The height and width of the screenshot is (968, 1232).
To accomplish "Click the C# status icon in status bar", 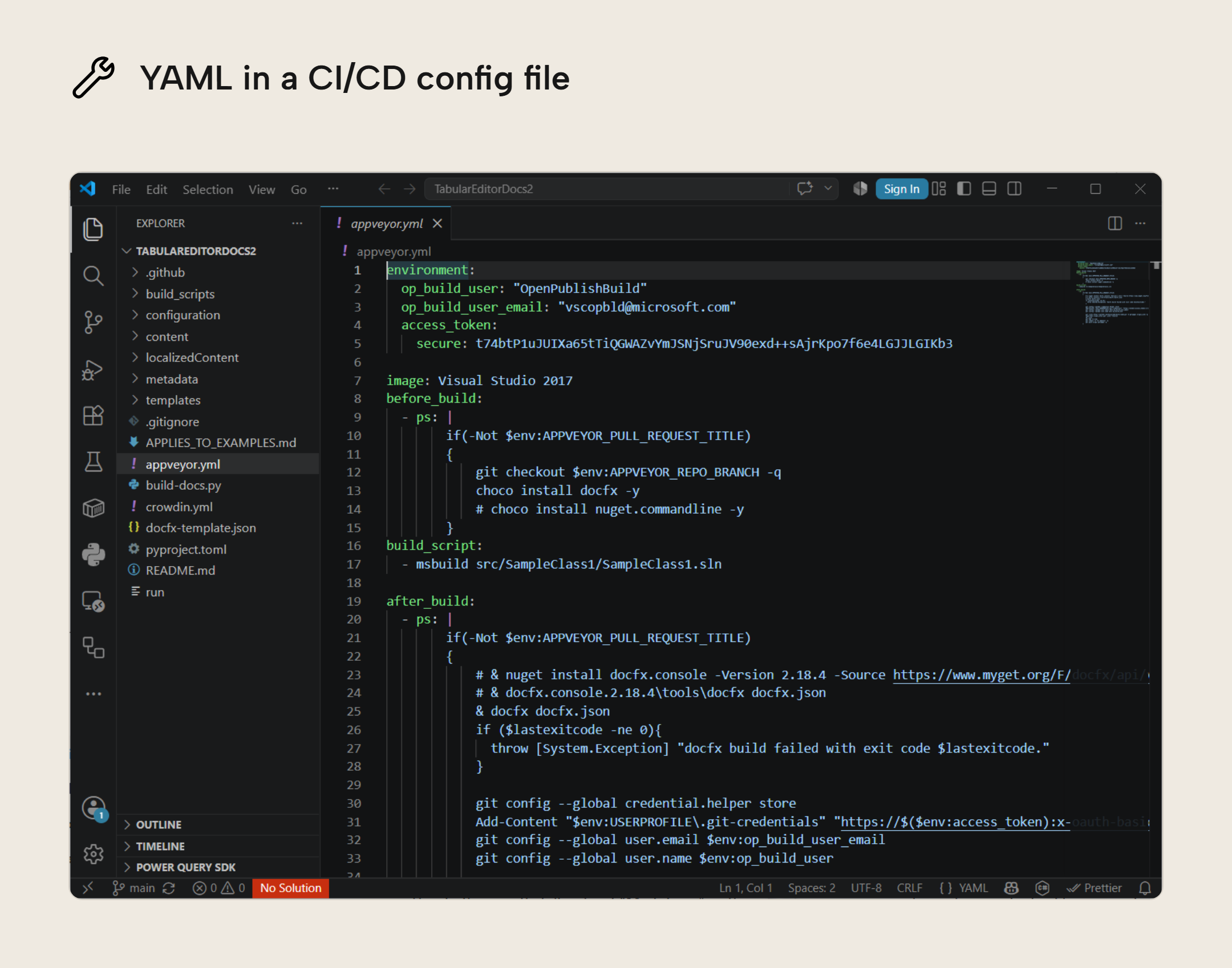I will point(1042,888).
